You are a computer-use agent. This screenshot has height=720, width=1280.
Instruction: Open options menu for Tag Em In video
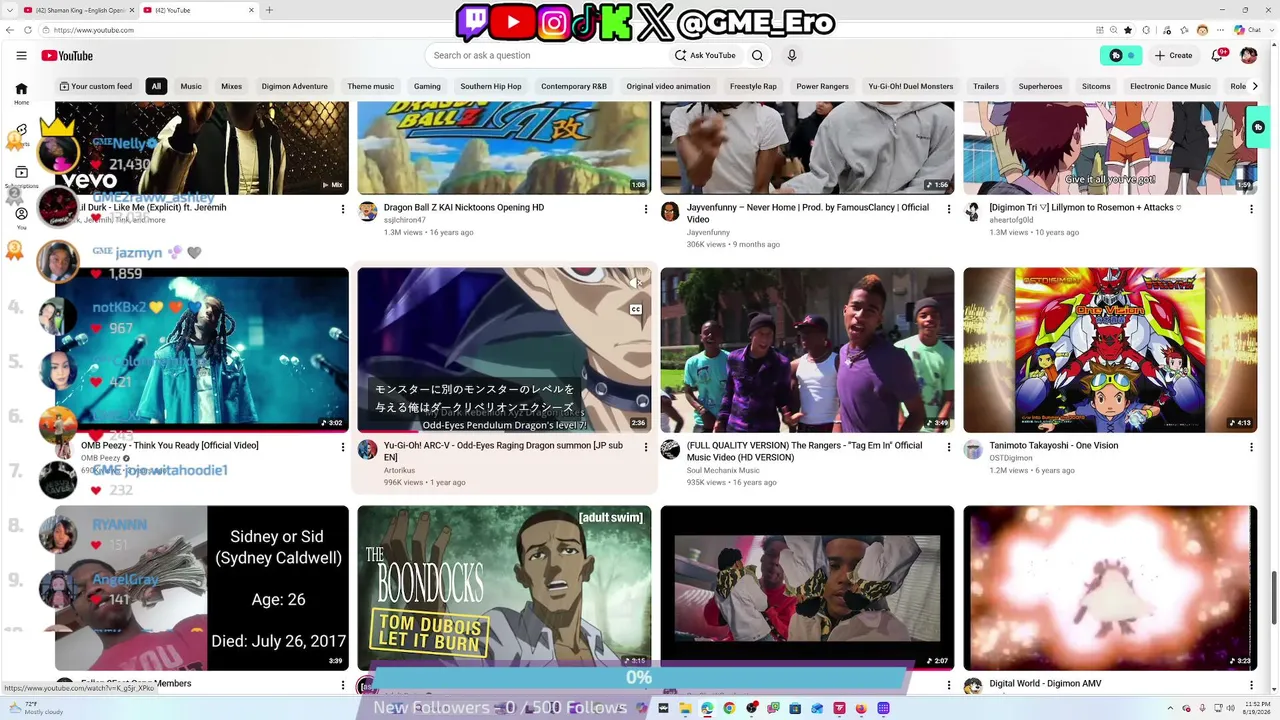[948, 447]
